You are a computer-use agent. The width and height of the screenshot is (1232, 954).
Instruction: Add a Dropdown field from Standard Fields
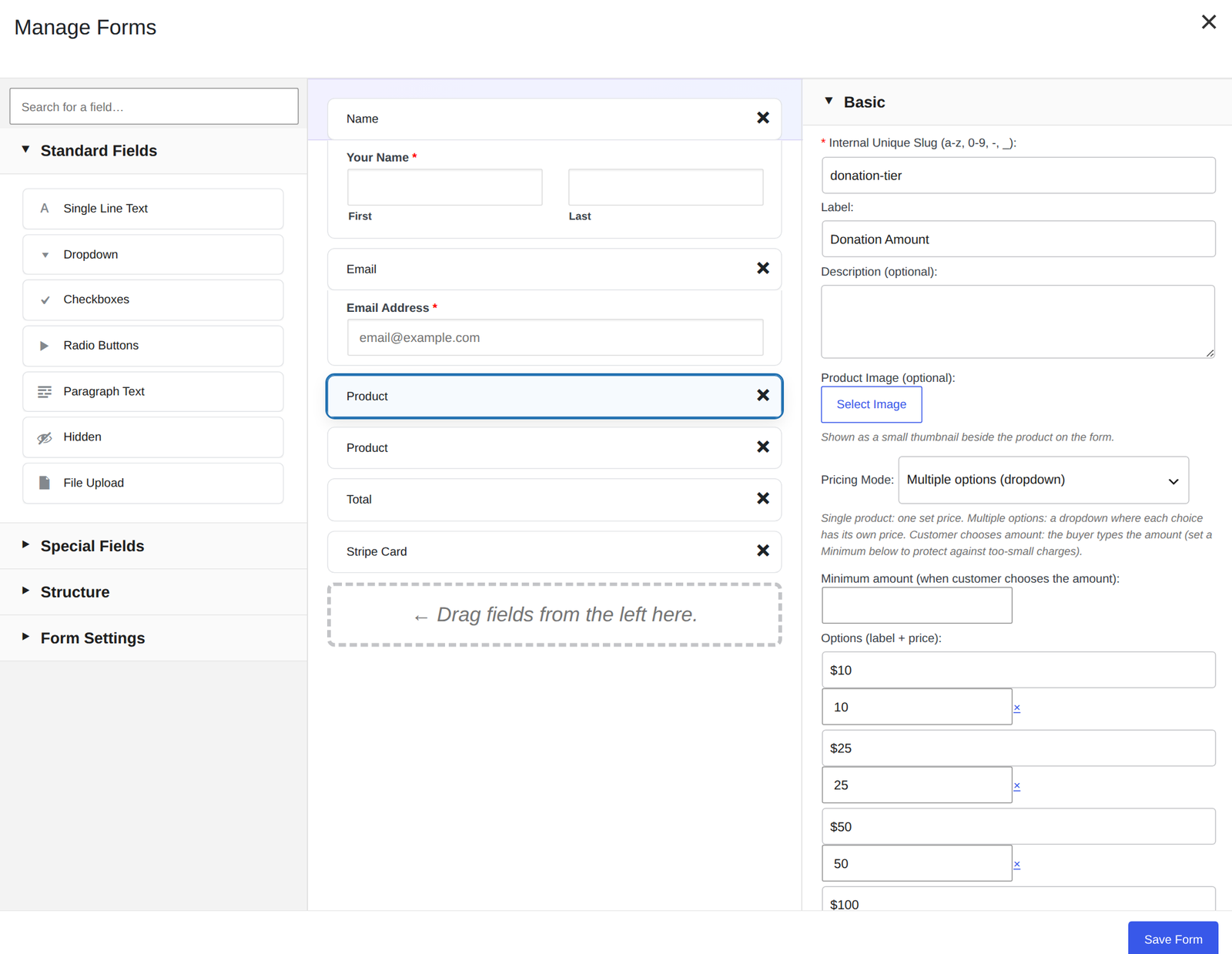pyautogui.click(x=153, y=255)
